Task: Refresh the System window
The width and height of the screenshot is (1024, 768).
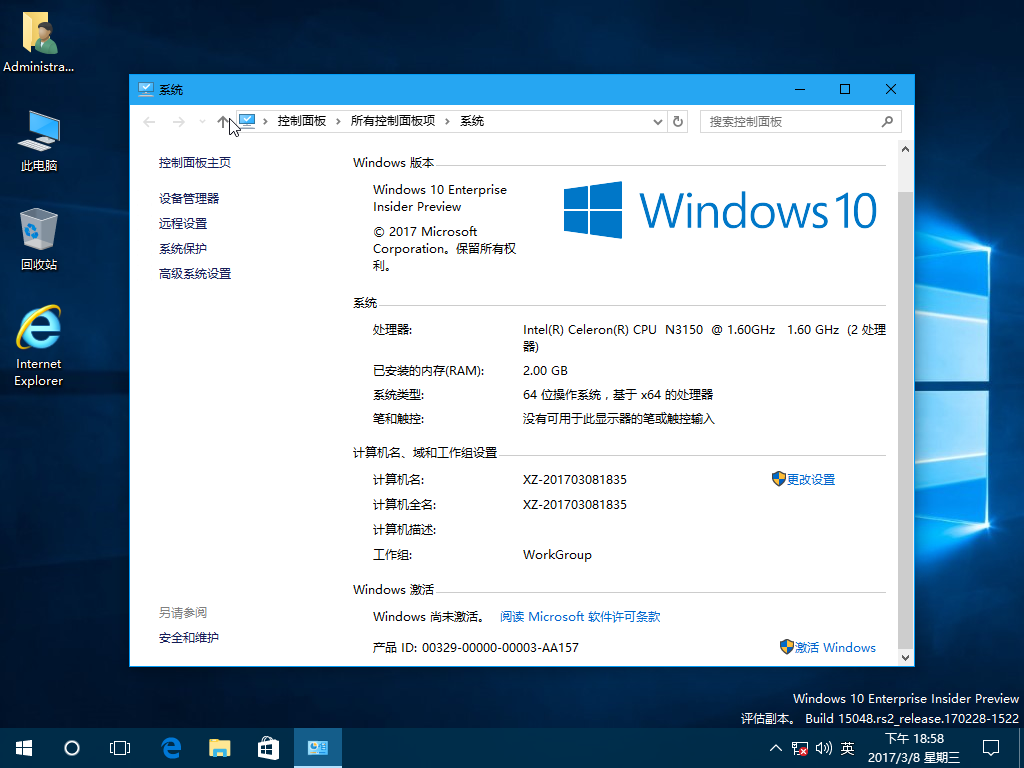Action: pyautogui.click(x=678, y=121)
